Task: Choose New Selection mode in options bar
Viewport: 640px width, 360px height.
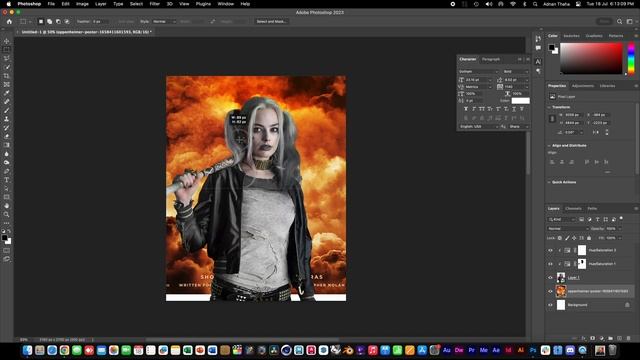Action: (41, 21)
